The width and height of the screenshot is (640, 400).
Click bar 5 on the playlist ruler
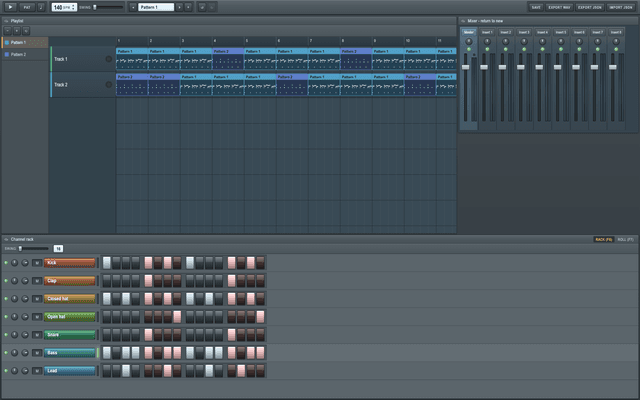click(247, 41)
